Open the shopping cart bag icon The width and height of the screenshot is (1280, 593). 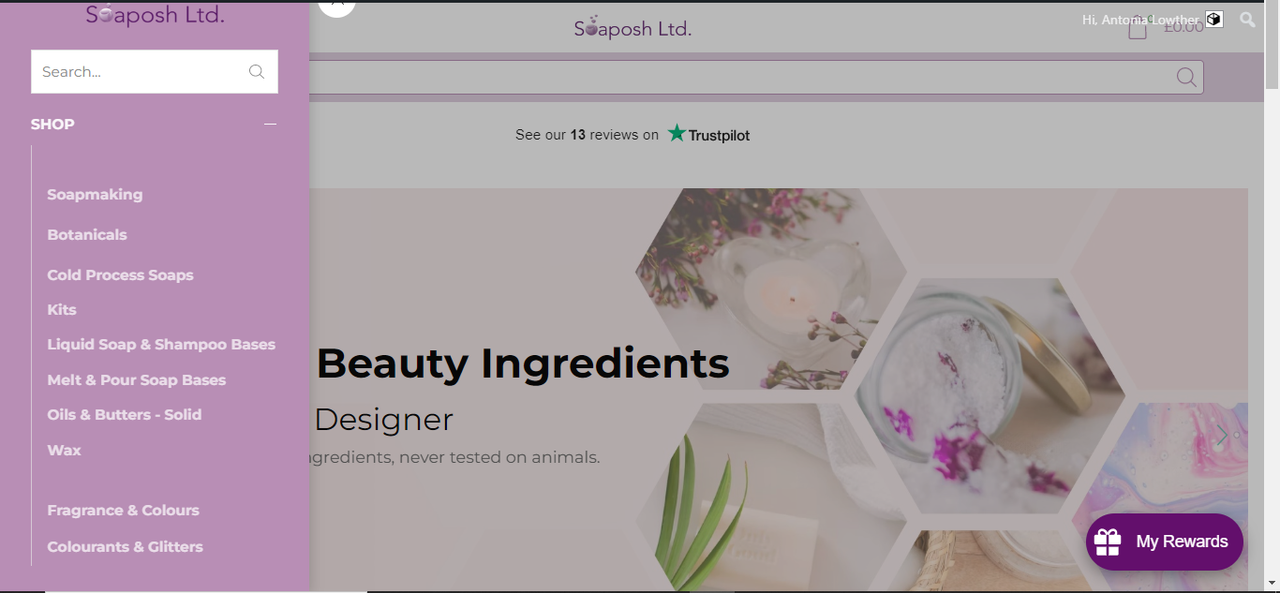pos(1137,28)
